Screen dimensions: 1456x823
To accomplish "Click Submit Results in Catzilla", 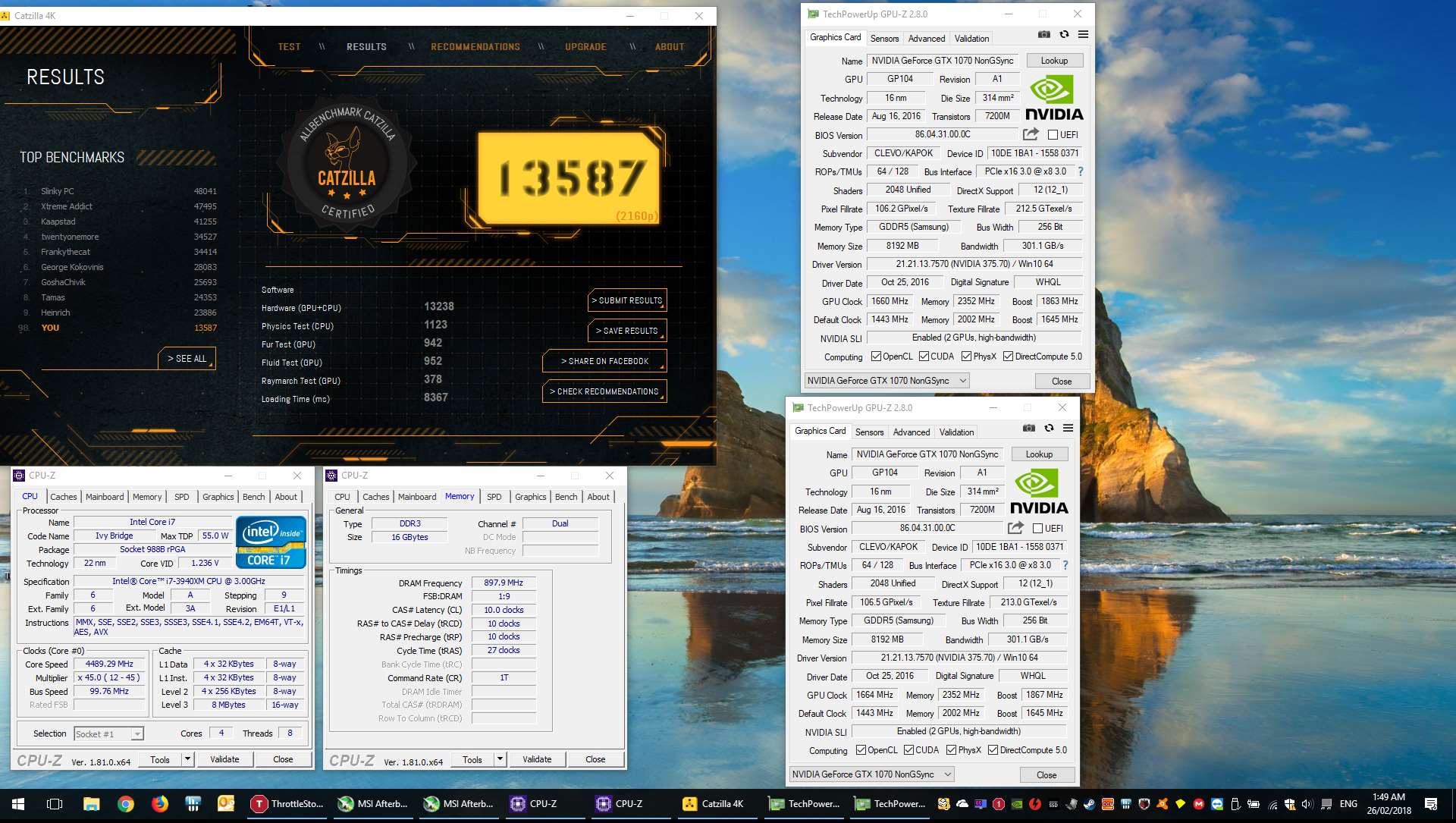I will [627, 300].
